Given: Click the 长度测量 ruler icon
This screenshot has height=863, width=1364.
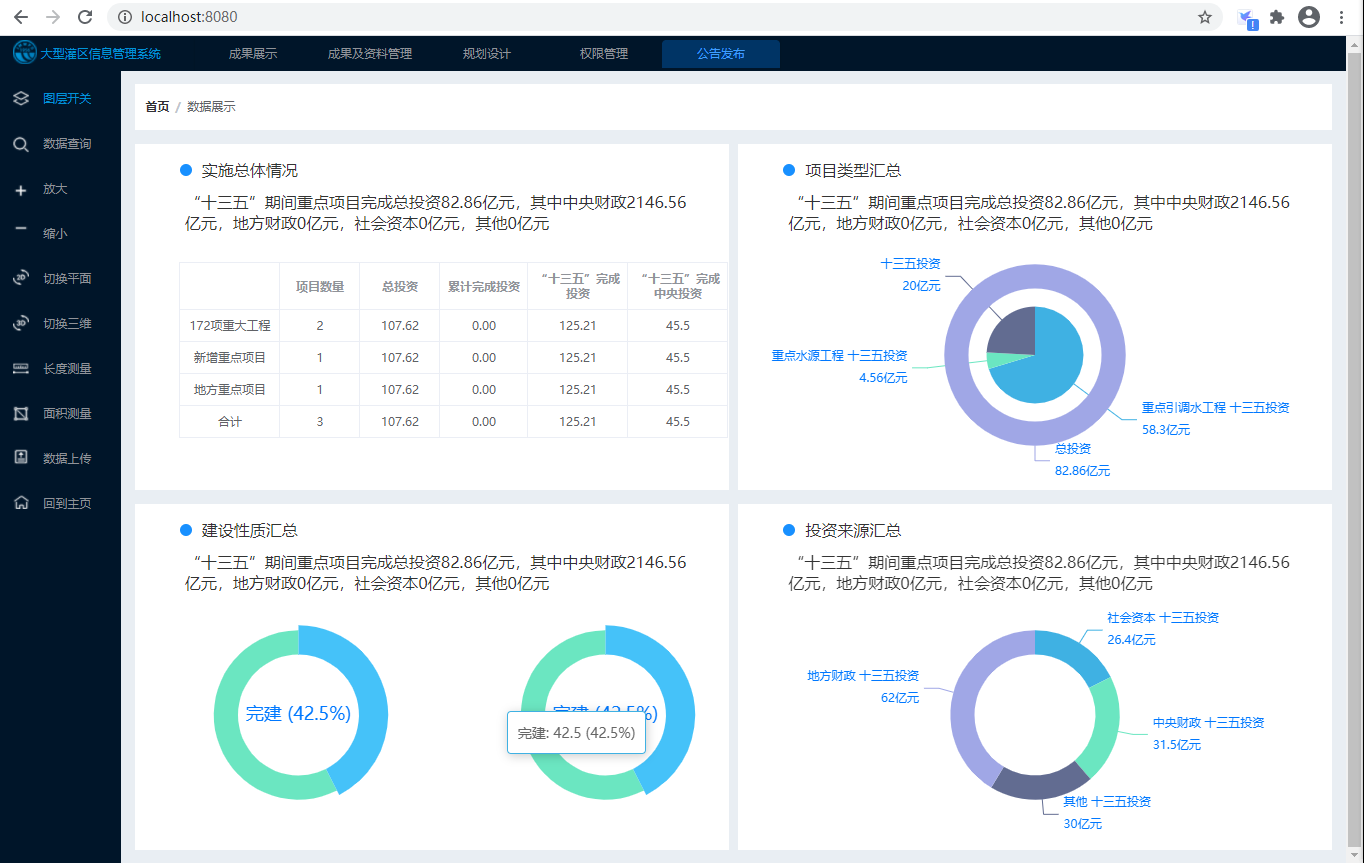Looking at the screenshot, I should pos(21,369).
